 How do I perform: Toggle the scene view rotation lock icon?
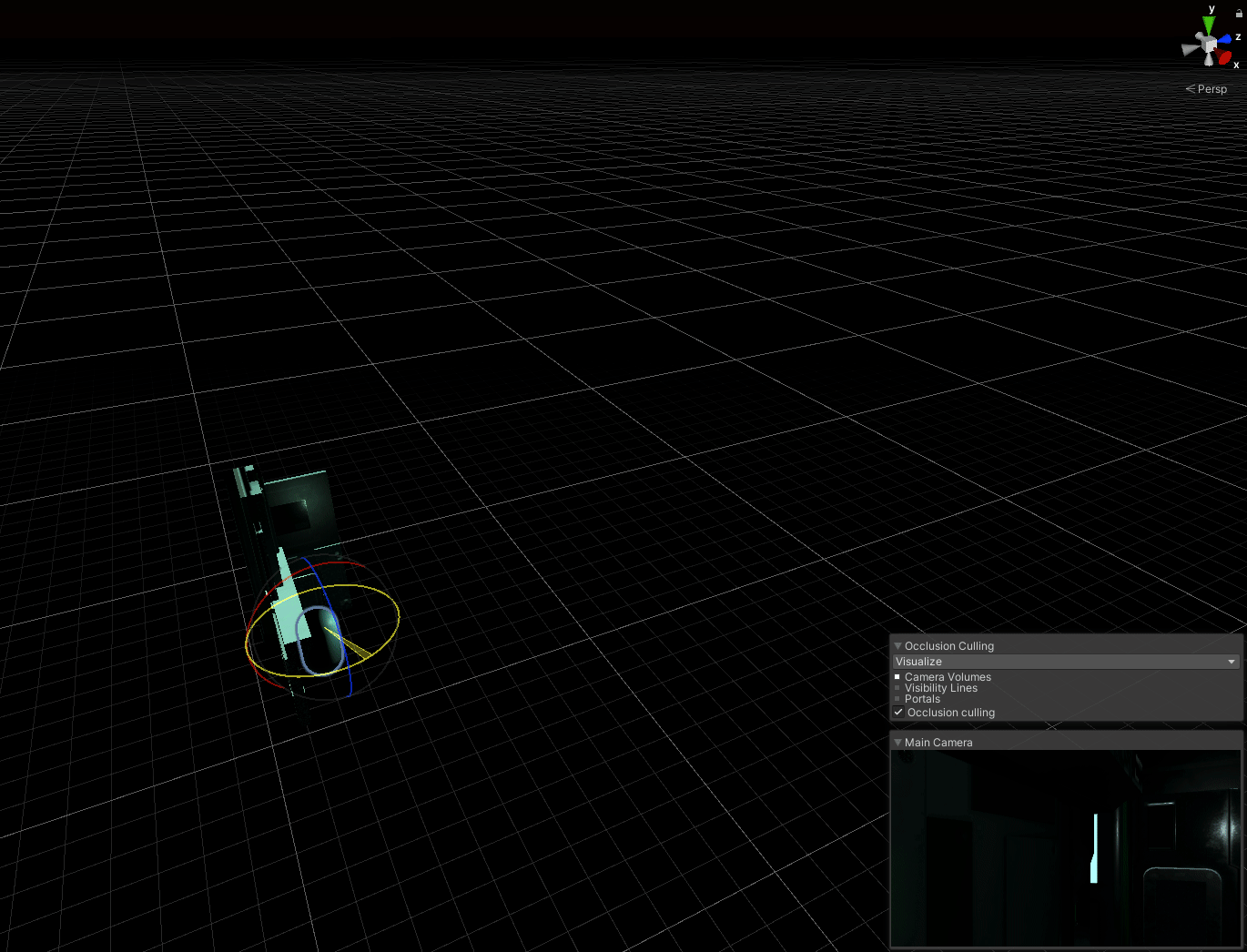[1239, 14]
